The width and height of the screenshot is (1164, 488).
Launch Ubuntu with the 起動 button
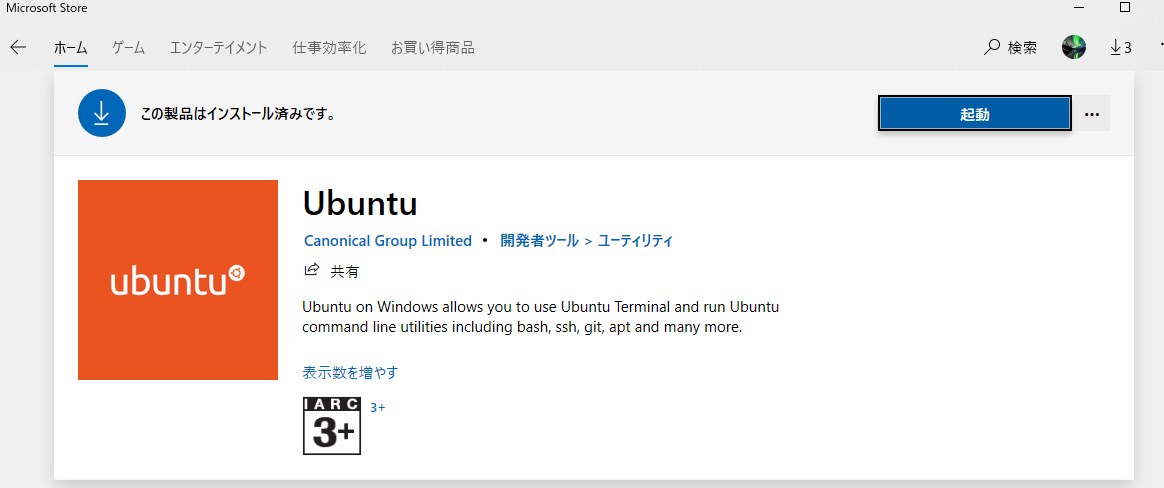pos(974,114)
